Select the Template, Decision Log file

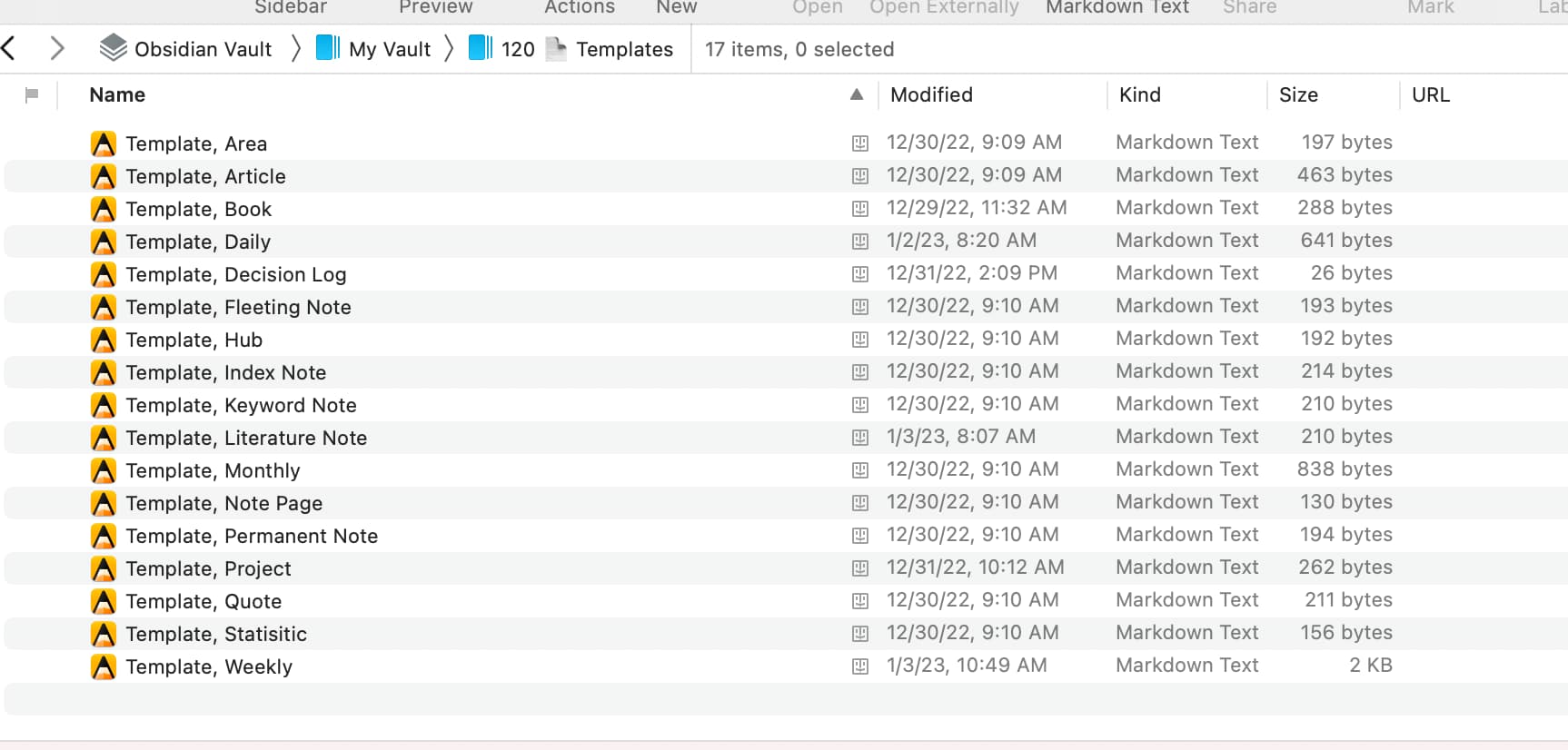[x=236, y=274]
